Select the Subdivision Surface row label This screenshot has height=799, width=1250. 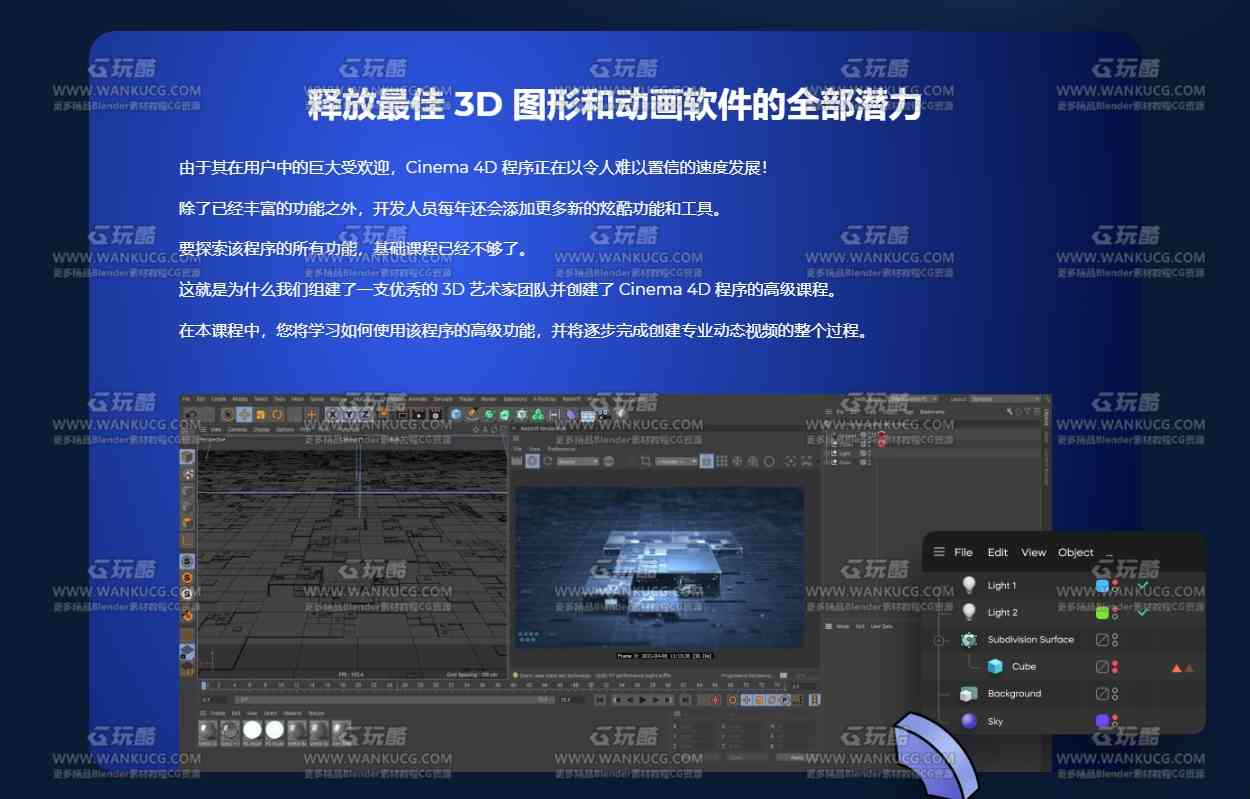coord(1031,640)
